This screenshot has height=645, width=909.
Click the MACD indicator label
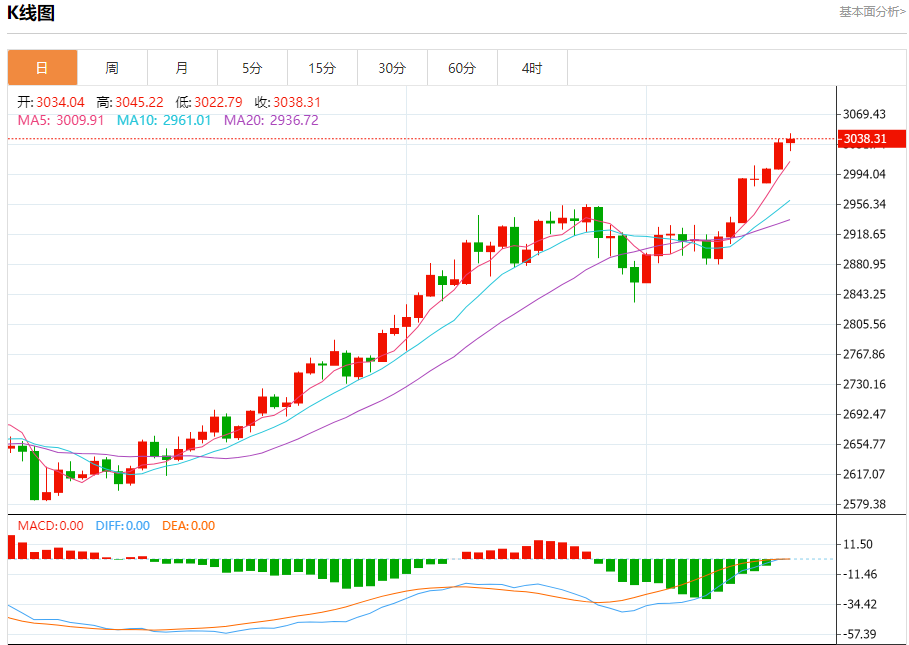point(50,526)
